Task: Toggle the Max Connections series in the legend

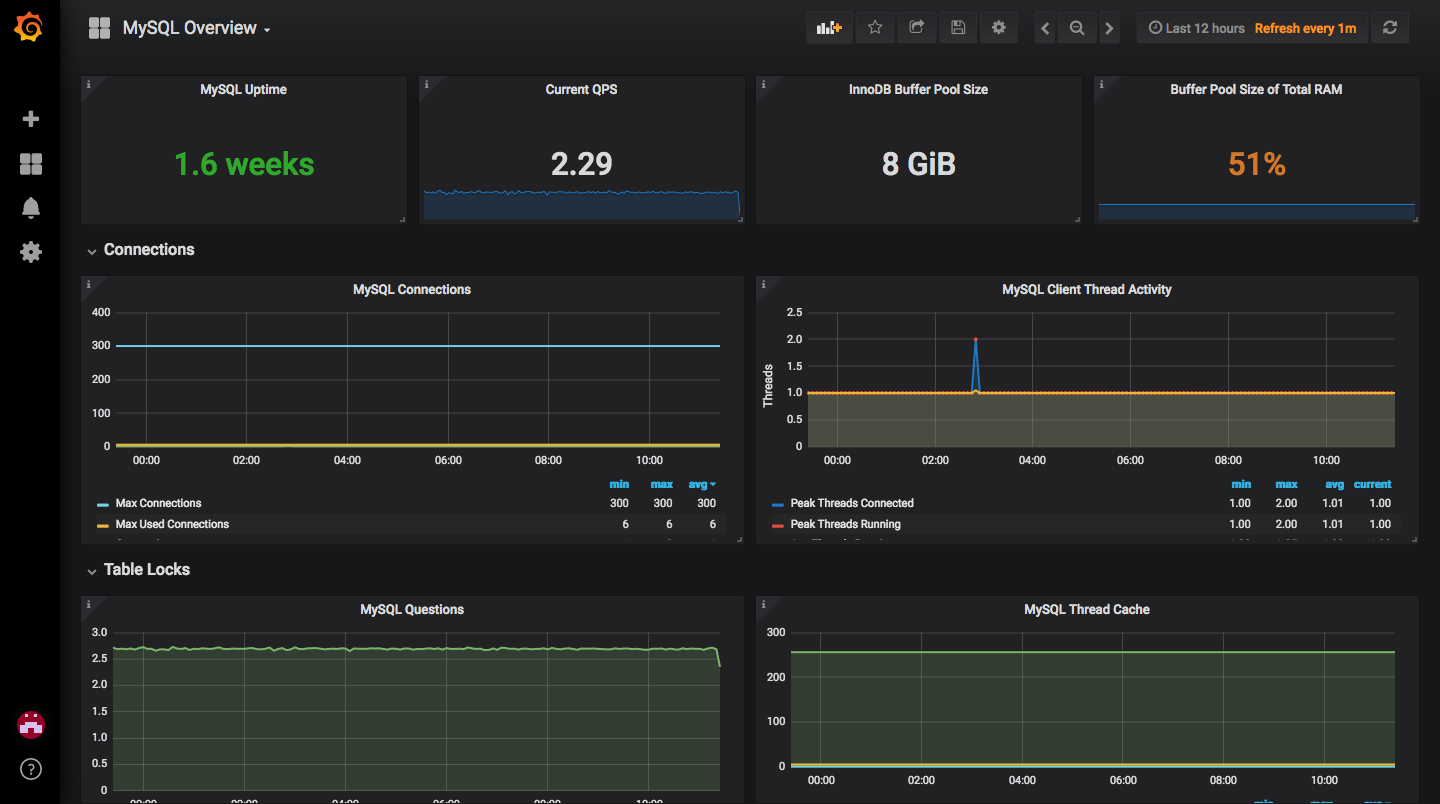Action: click(x=156, y=503)
